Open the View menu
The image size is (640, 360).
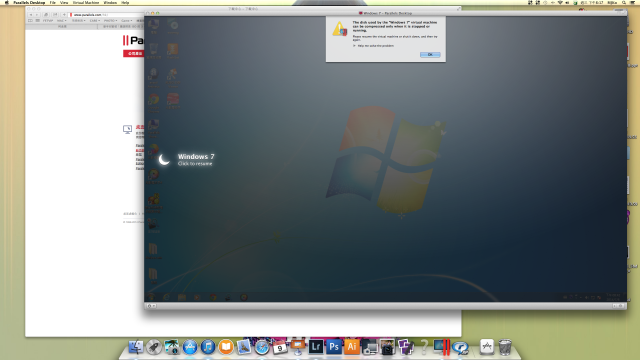64,2
